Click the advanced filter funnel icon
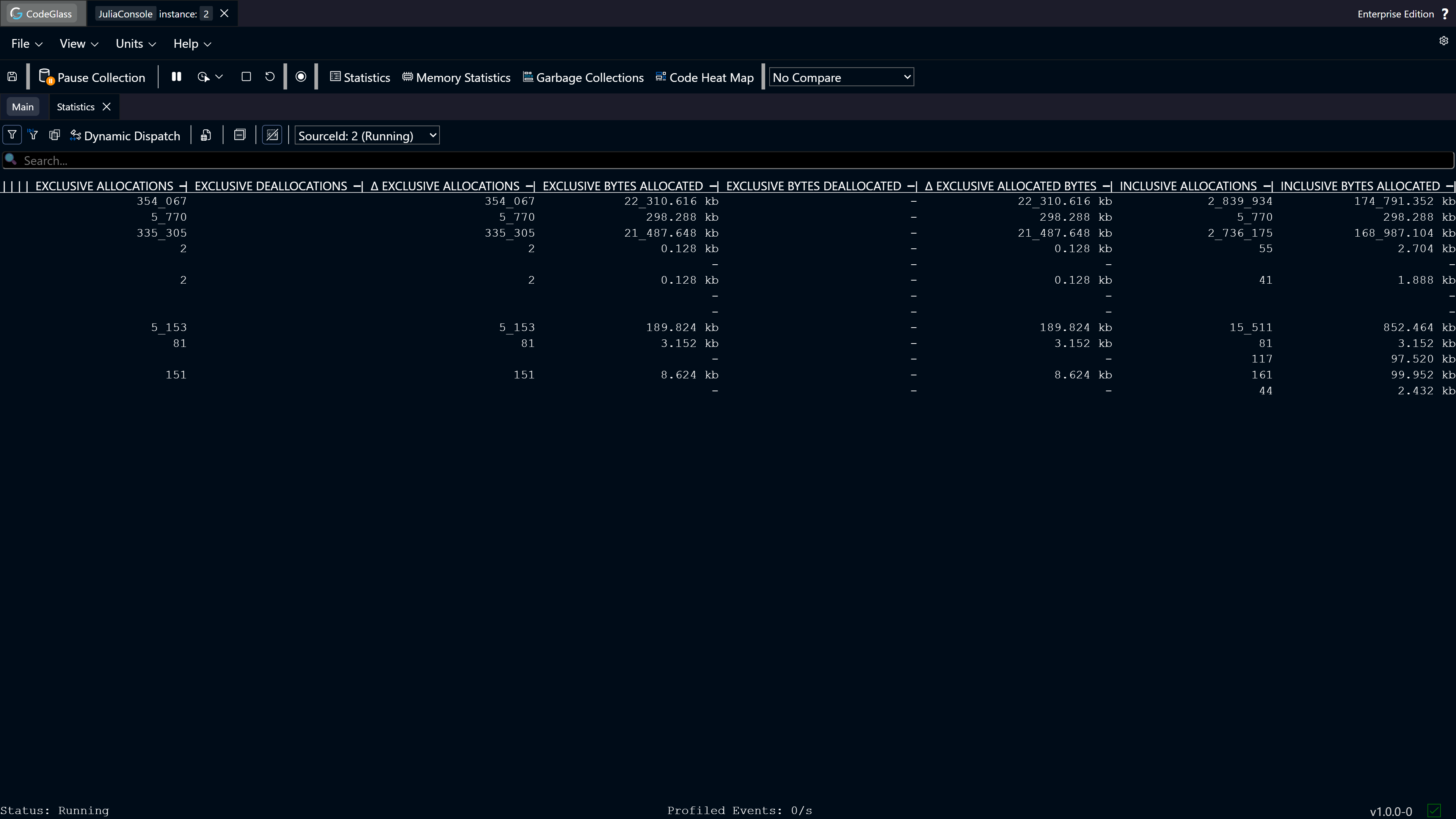The height and width of the screenshot is (819, 1456). pyautogui.click(x=33, y=135)
